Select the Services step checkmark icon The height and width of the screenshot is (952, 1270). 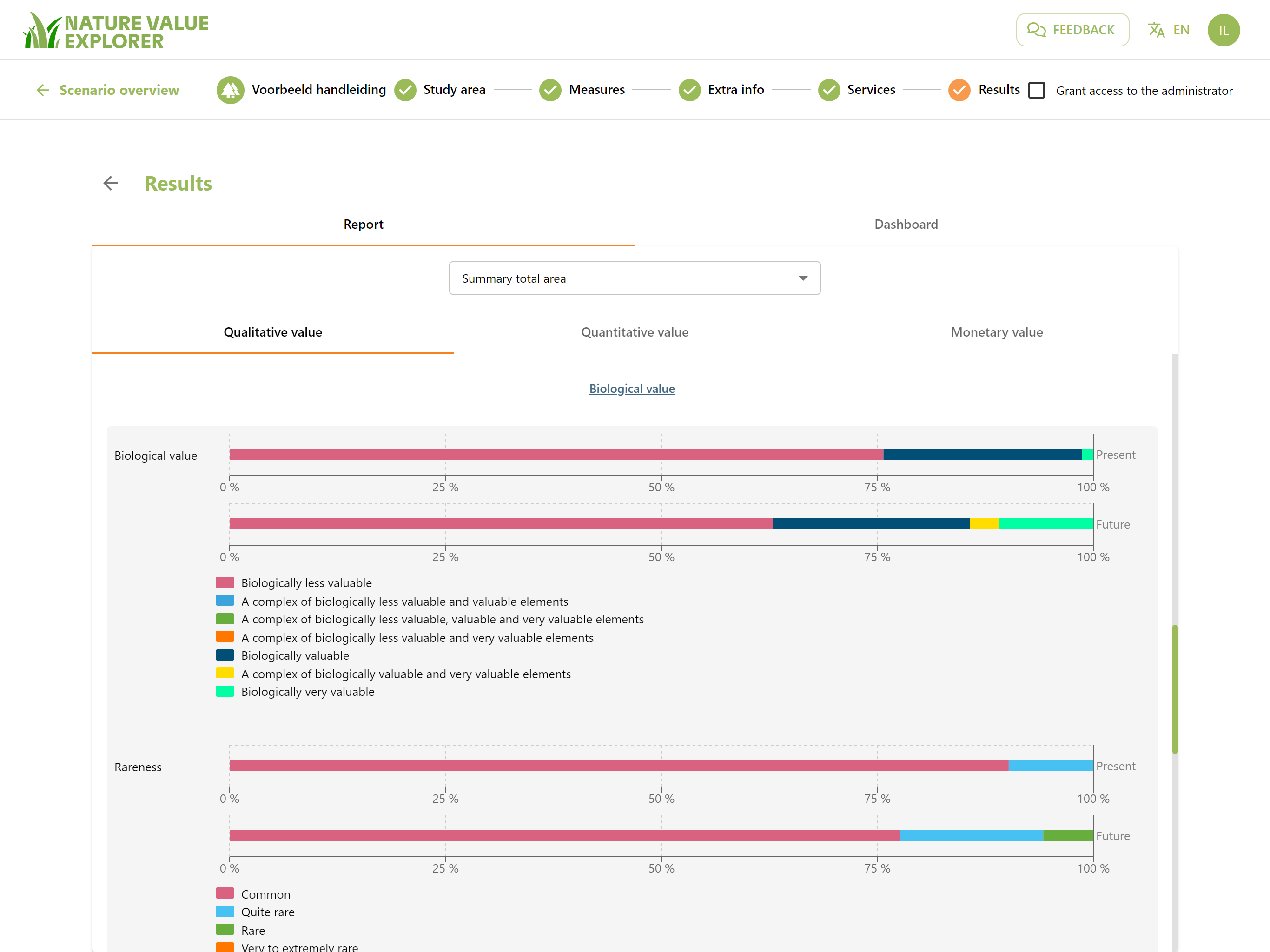[x=829, y=90]
